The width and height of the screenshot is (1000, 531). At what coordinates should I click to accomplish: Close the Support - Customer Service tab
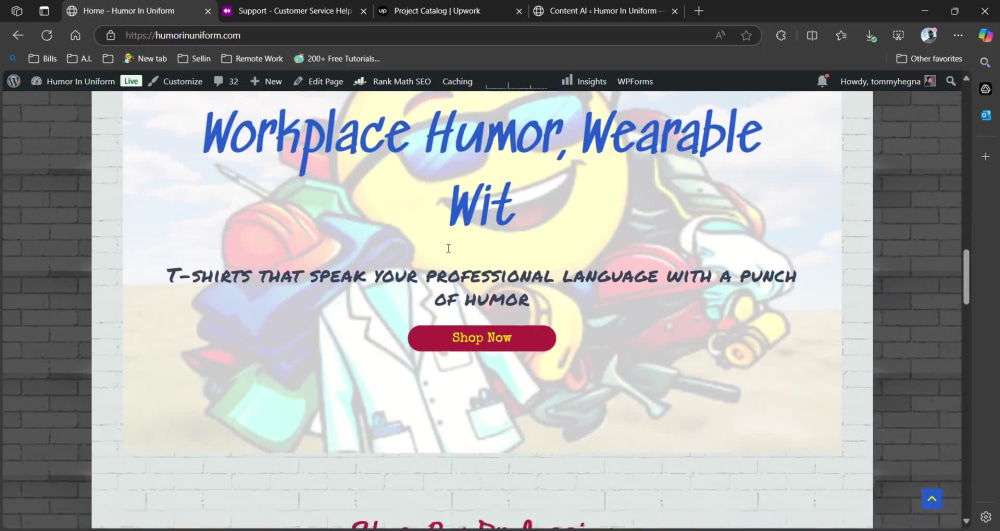click(x=364, y=11)
